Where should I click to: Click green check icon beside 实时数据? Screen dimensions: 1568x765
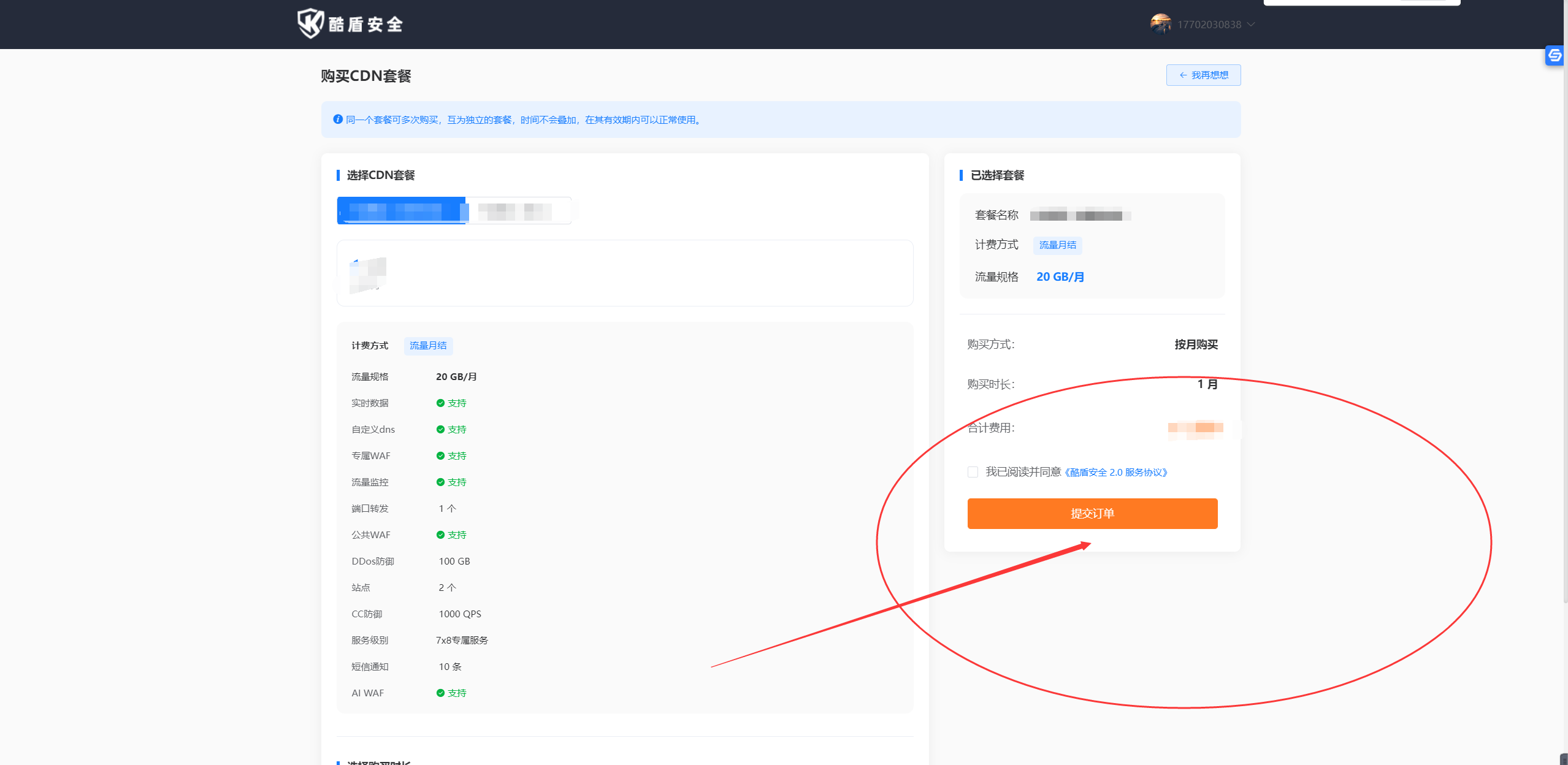click(x=440, y=403)
